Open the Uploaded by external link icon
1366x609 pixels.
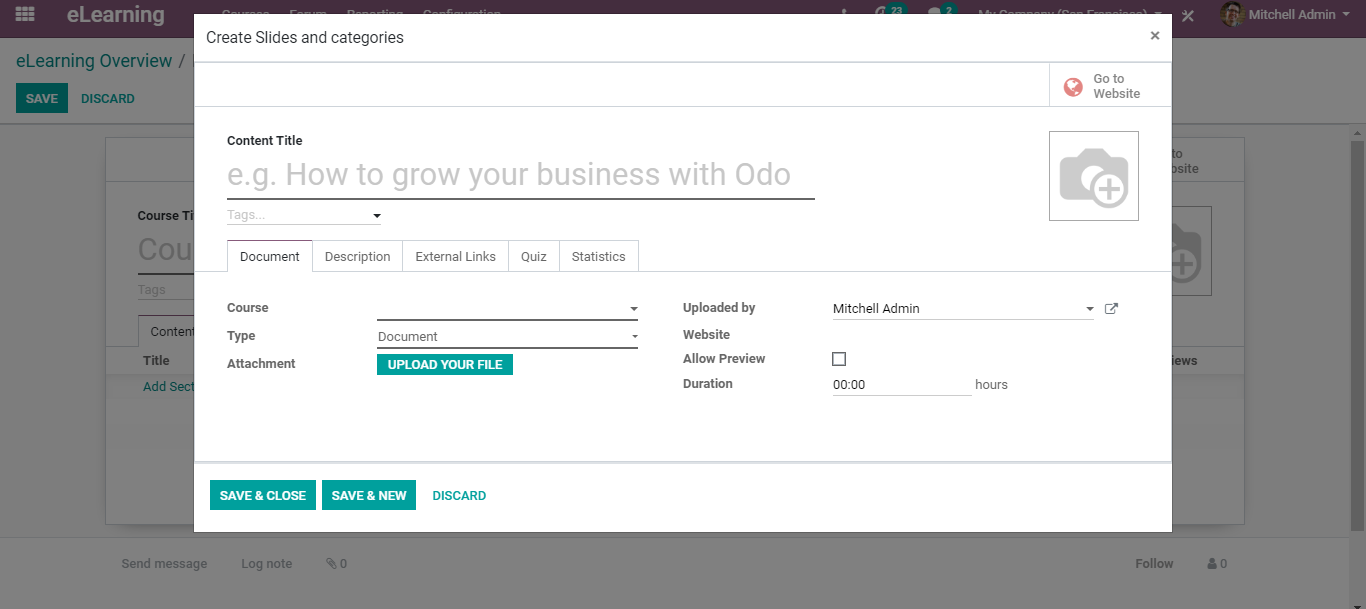(1111, 309)
